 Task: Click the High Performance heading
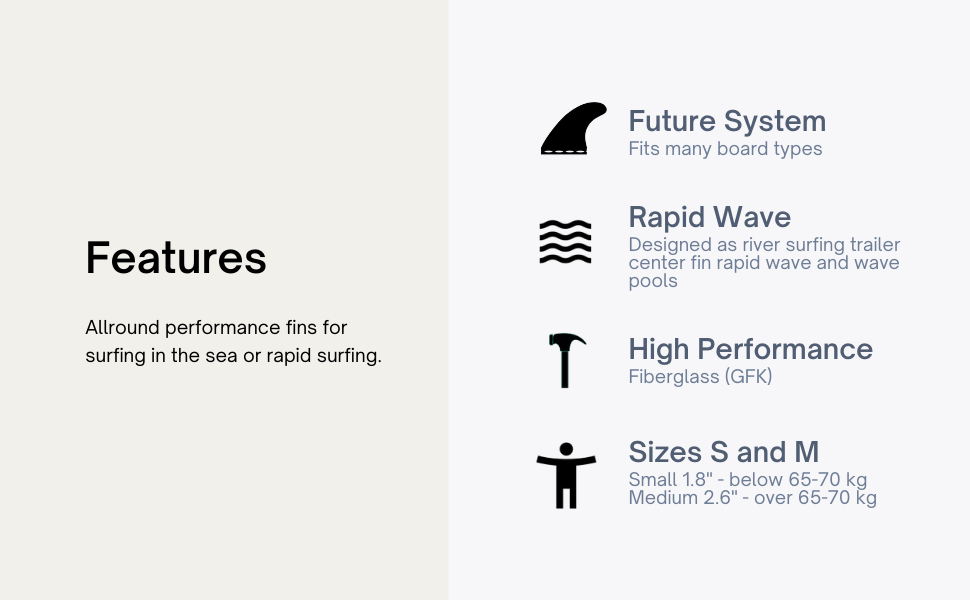(750, 349)
